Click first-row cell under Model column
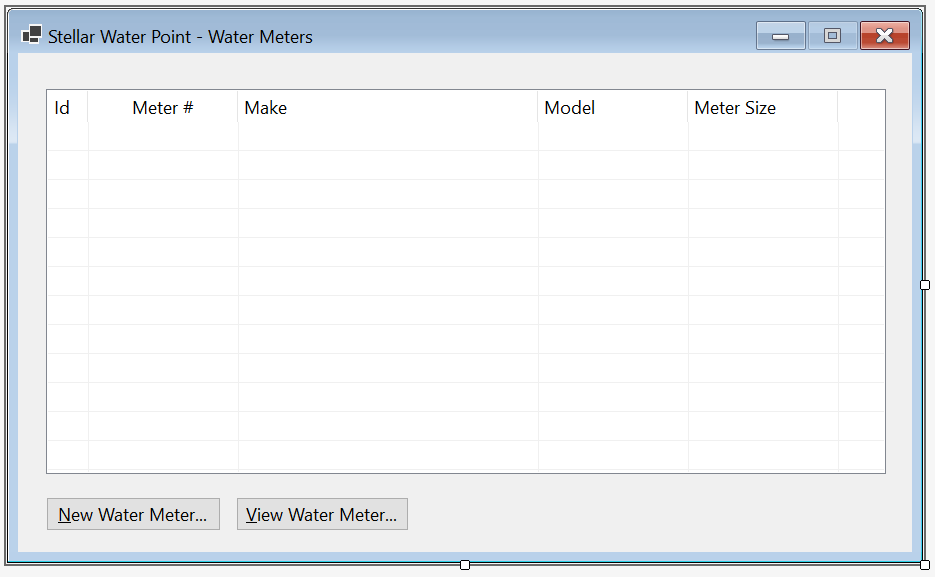This screenshot has width=935, height=577. tap(613, 137)
